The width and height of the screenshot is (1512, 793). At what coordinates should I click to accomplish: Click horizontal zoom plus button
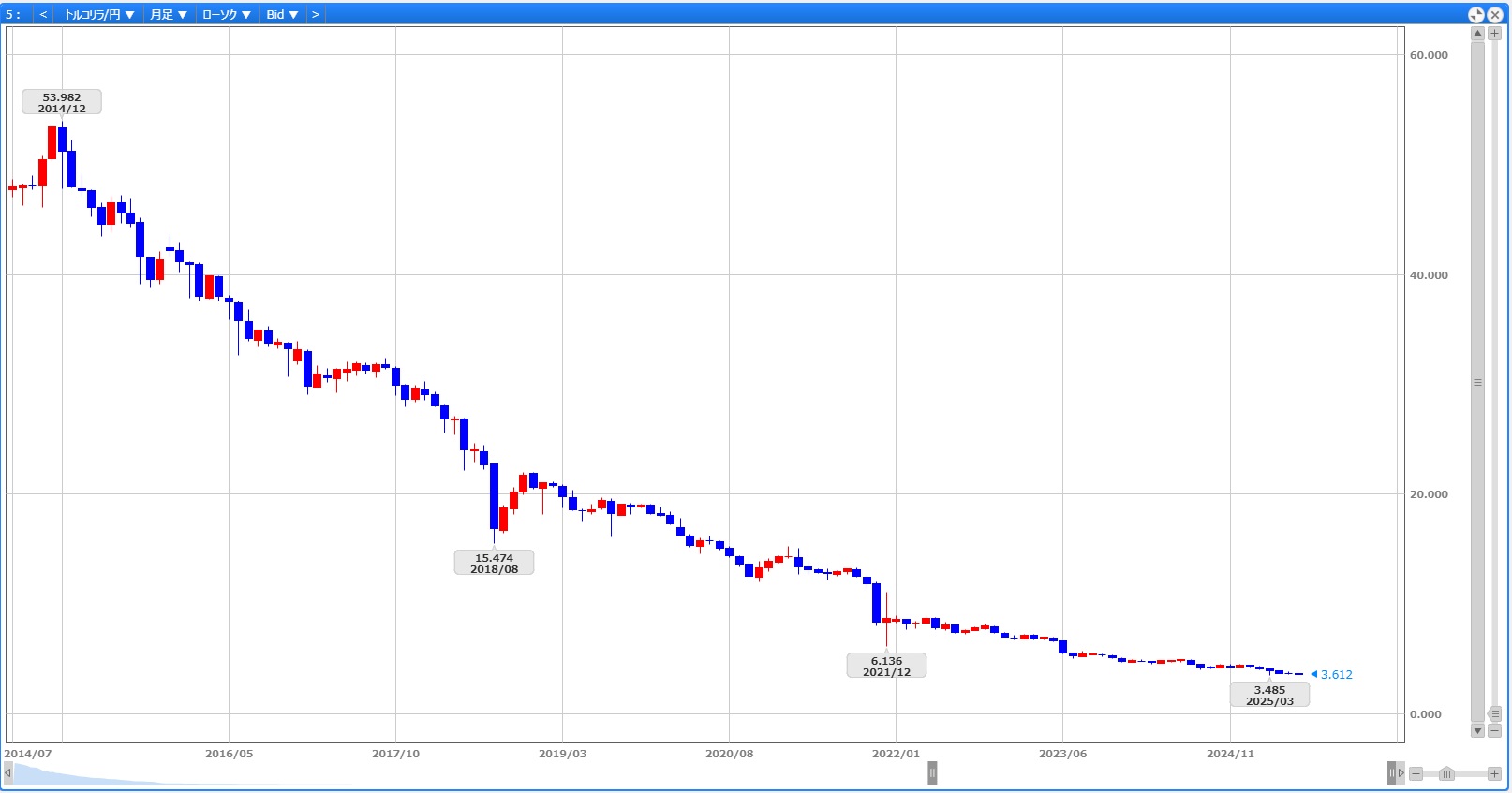(1495, 773)
